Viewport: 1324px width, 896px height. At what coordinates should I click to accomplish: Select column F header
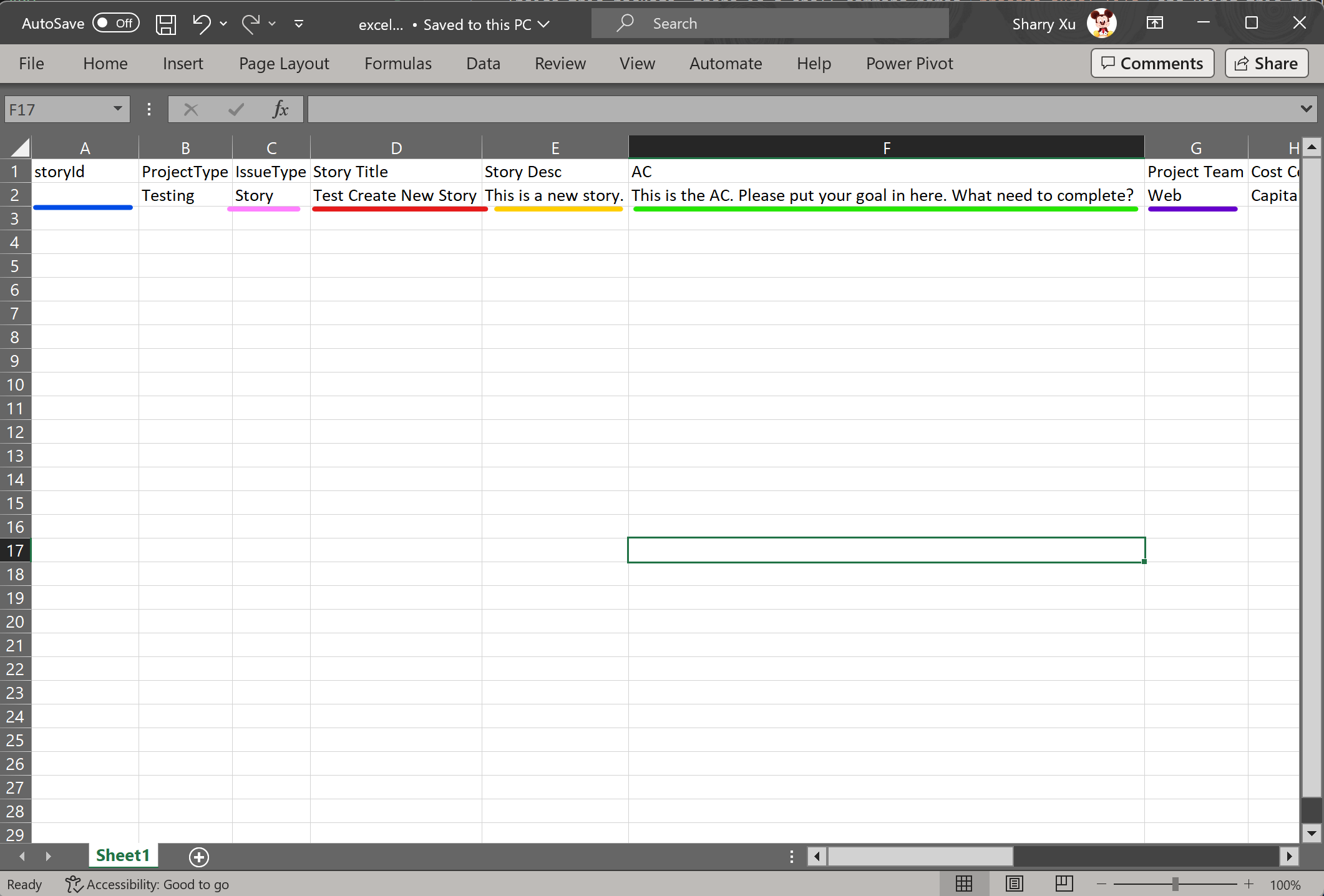pos(887,147)
